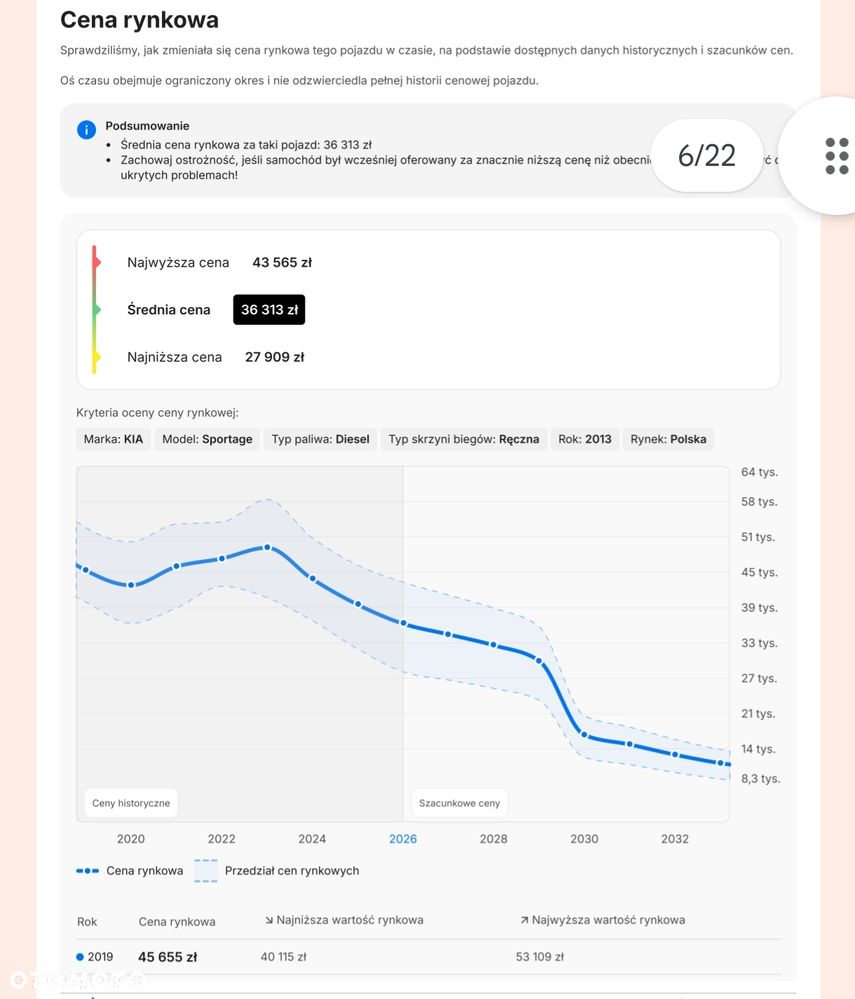Click the Rynek: Polska criteria chip
Viewport: 855px width, 999px height.
click(668, 439)
